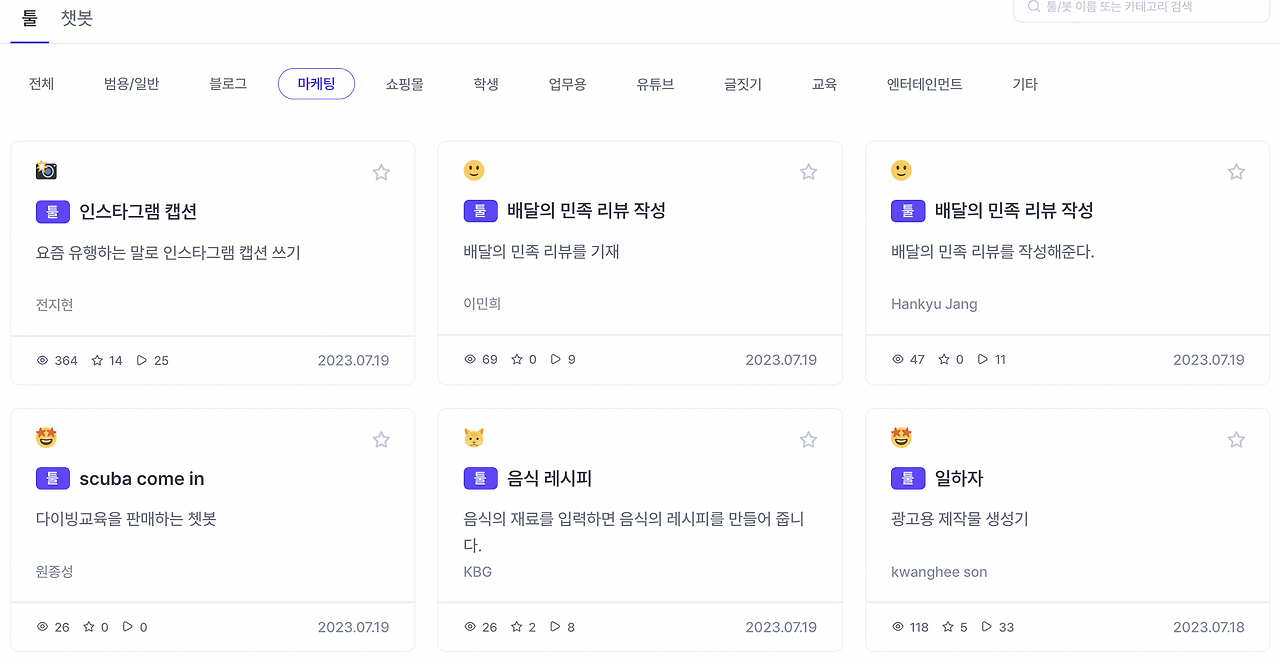Click the favorite star on scuba come in
Screen dimensions: 1280x664
click(381, 440)
